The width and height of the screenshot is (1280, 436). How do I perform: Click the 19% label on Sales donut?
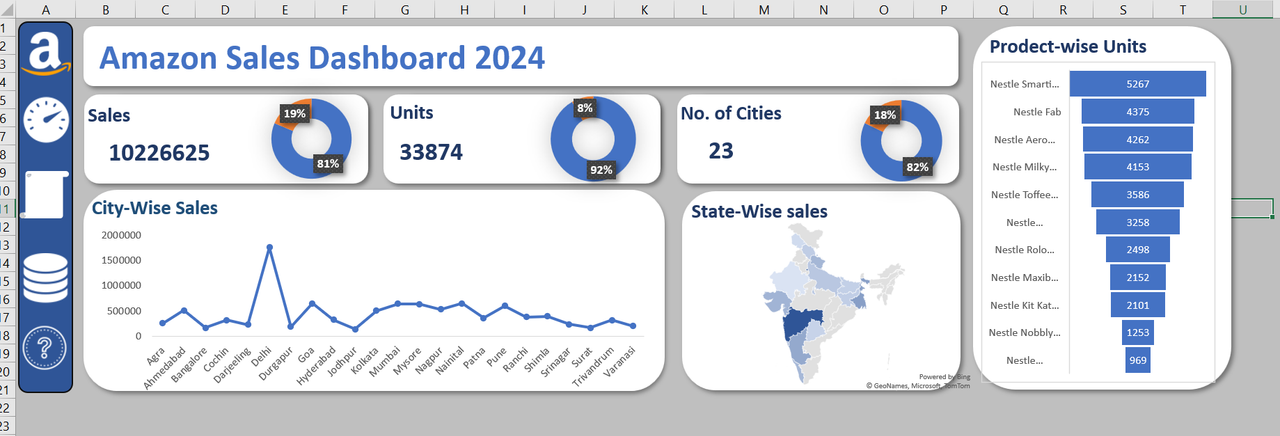tap(294, 114)
